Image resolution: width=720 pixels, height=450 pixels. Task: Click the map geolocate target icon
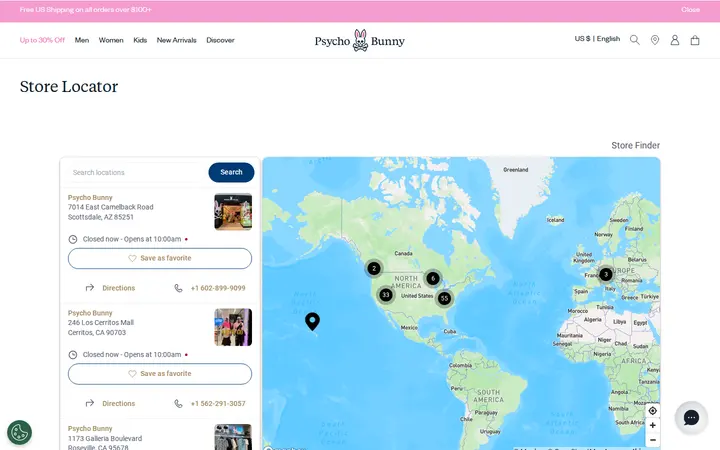pos(652,411)
